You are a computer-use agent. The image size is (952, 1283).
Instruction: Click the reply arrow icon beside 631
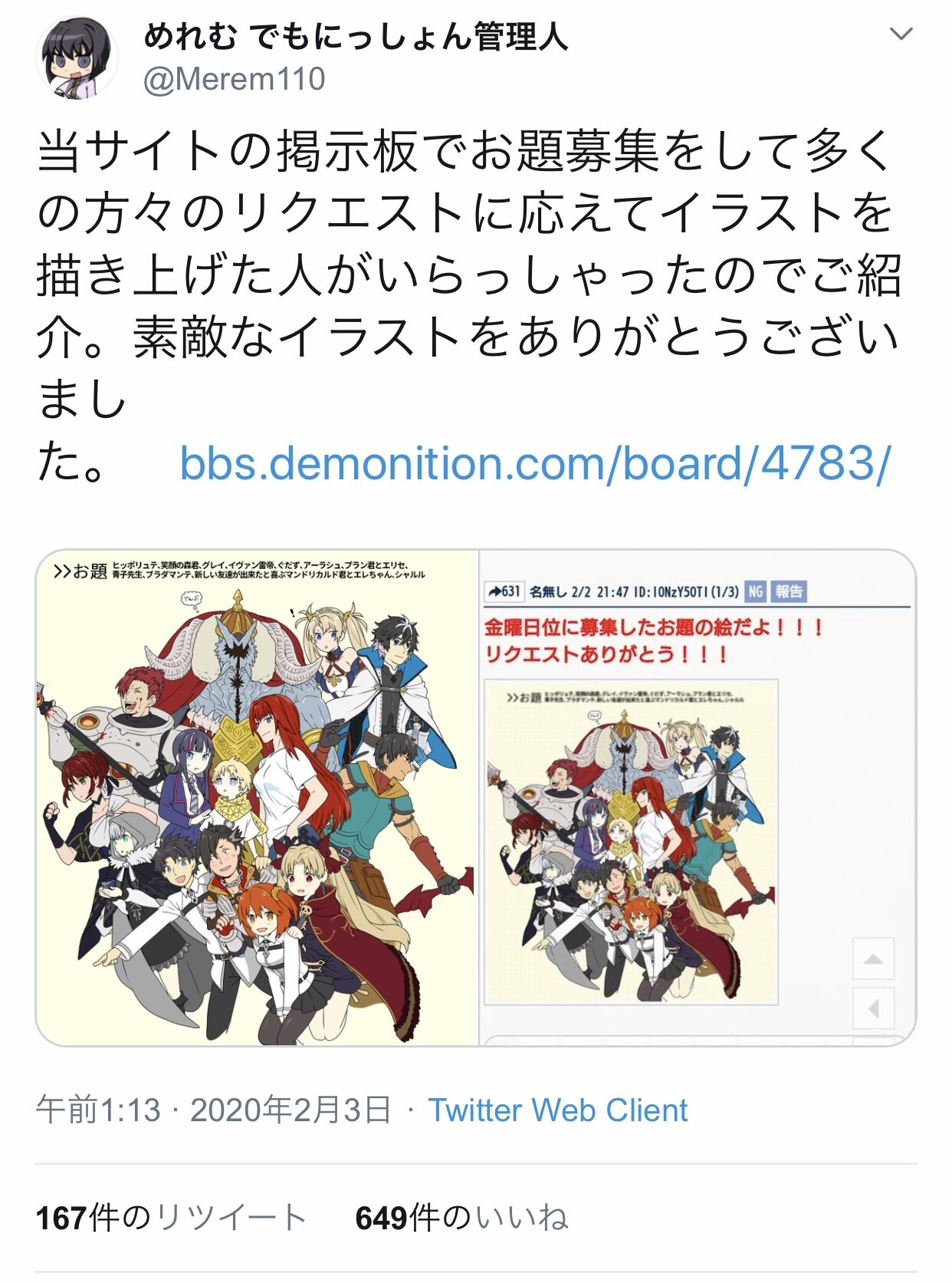point(494,591)
